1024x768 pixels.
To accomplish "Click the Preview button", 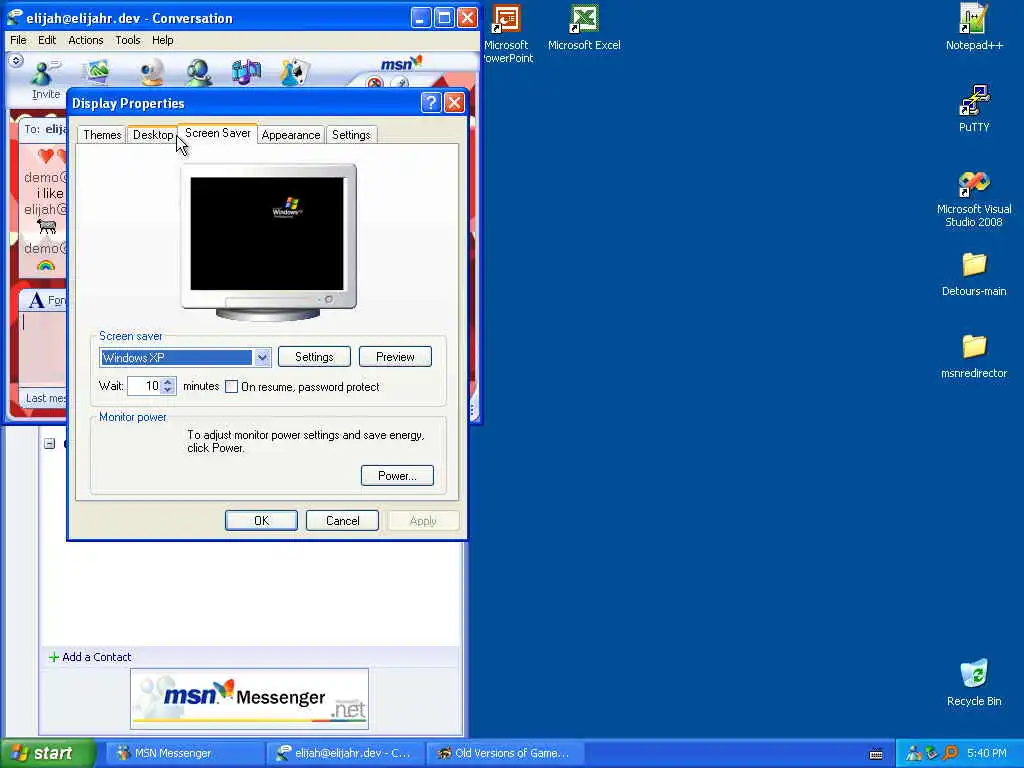I will (x=395, y=357).
